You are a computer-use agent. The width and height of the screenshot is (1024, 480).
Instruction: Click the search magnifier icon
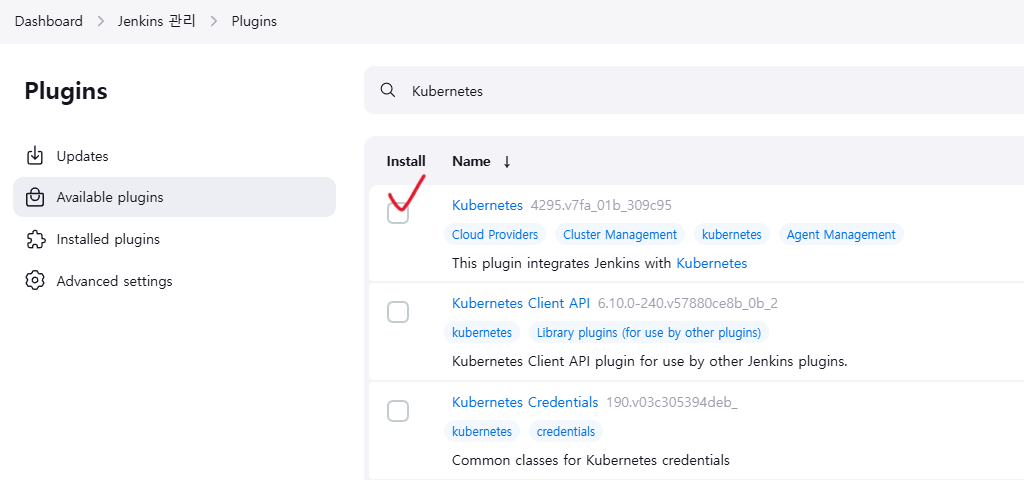pyautogui.click(x=388, y=90)
